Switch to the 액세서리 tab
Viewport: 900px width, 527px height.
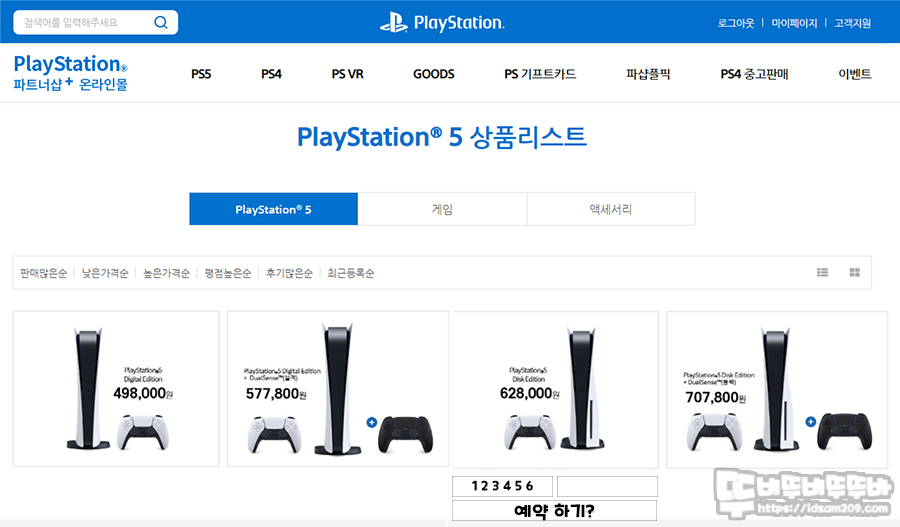[611, 209]
